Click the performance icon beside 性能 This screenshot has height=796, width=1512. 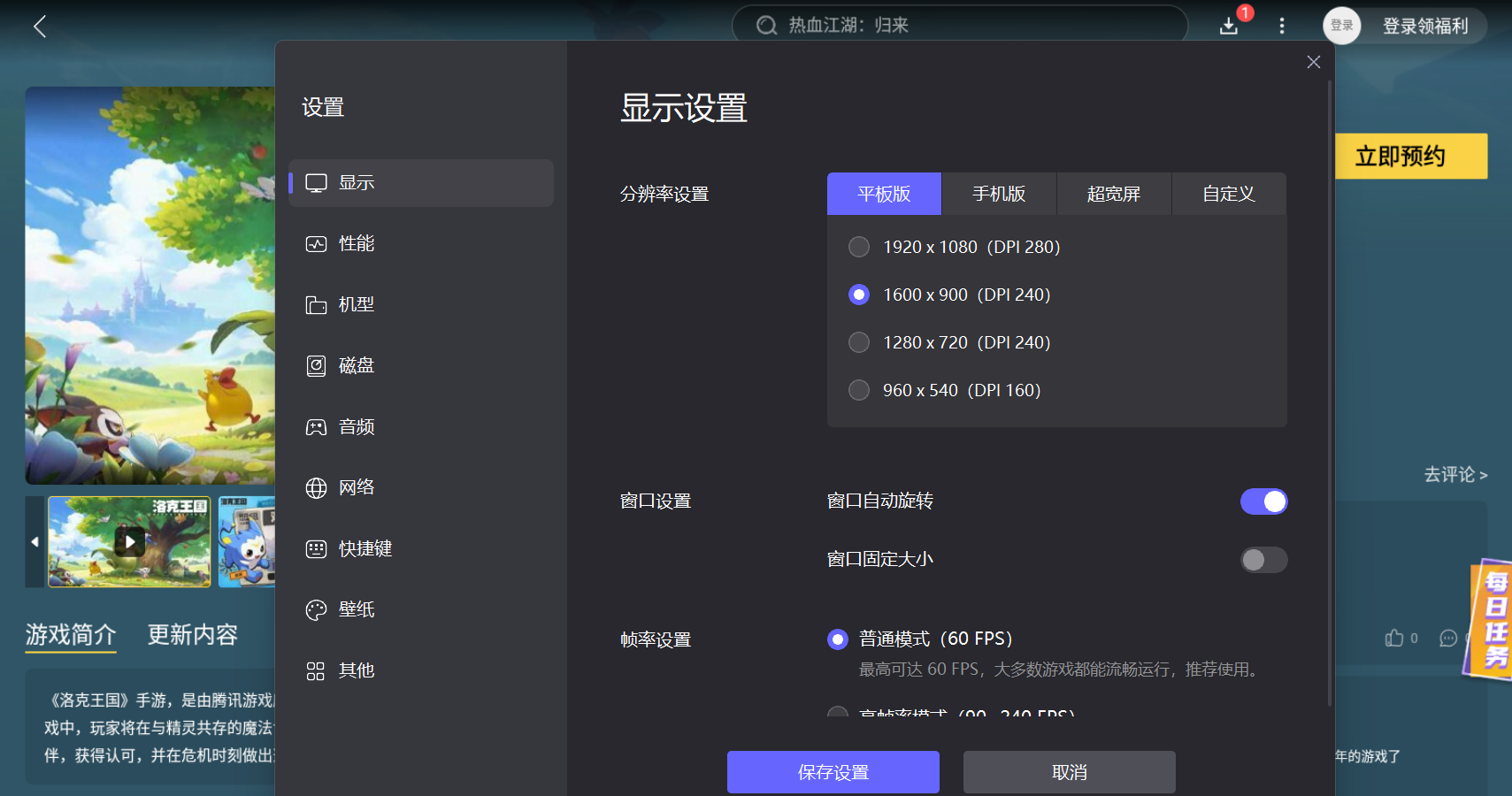(316, 244)
